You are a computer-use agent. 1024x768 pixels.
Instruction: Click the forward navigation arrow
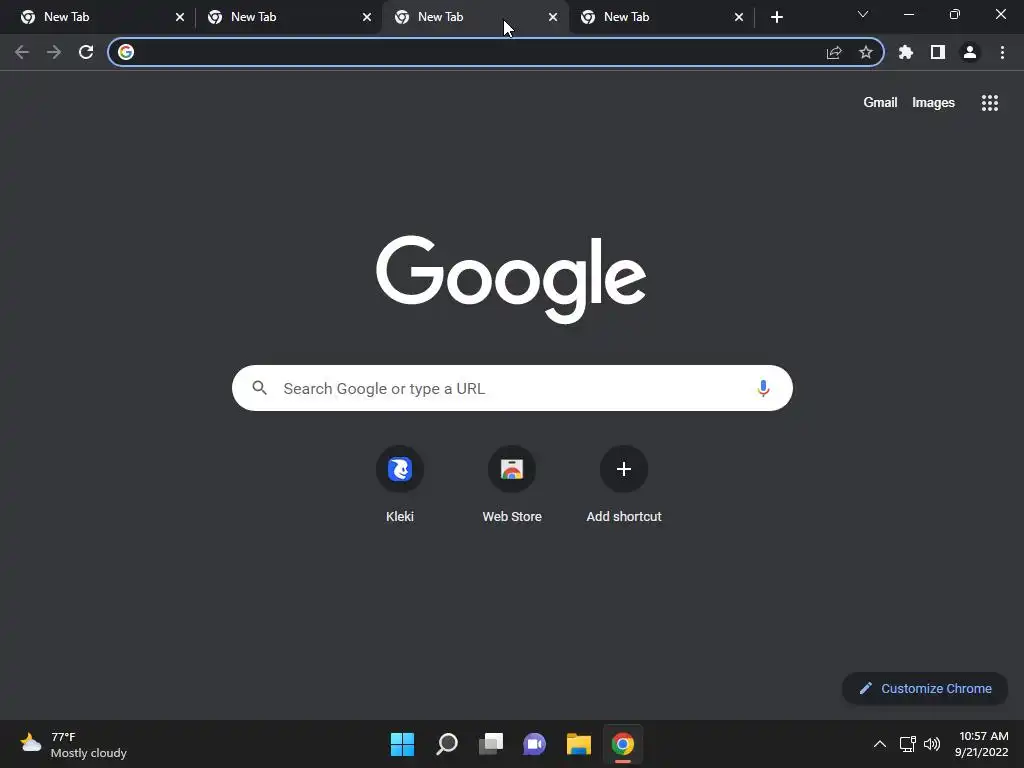point(54,52)
